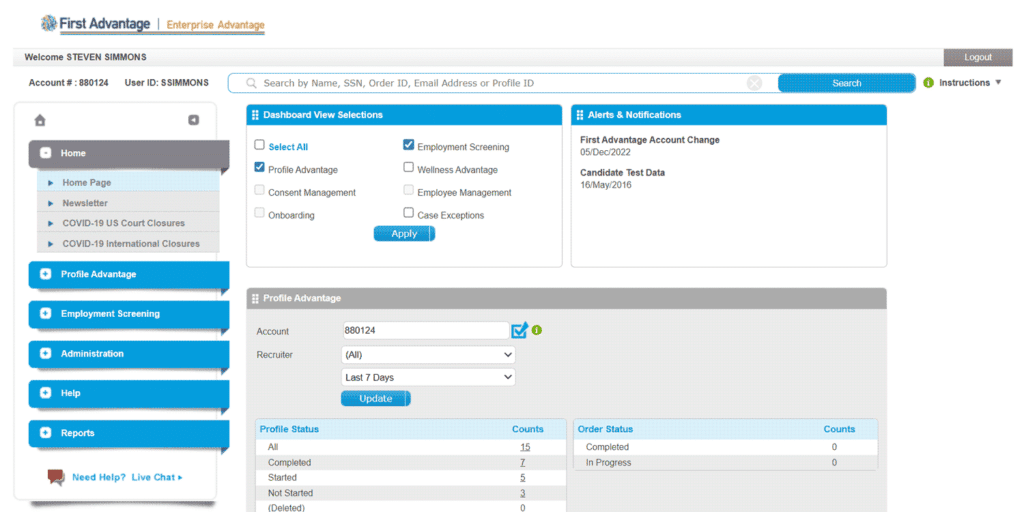This screenshot has width=1024, height=512.
Task: Uncheck the Profile Advantage checkbox
Action: [260, 168]
